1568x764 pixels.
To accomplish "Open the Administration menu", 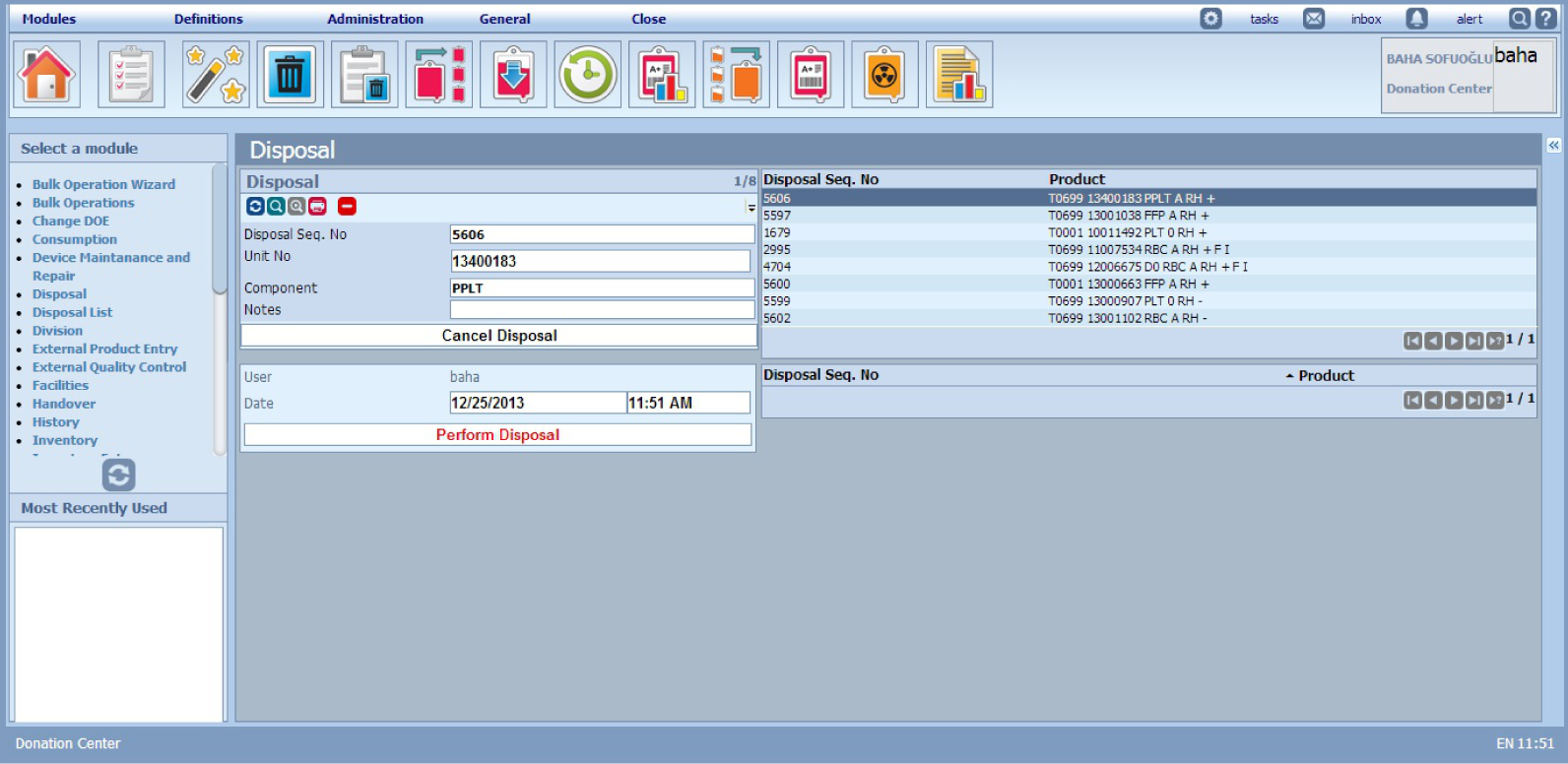I will click(x=375, y=19).
